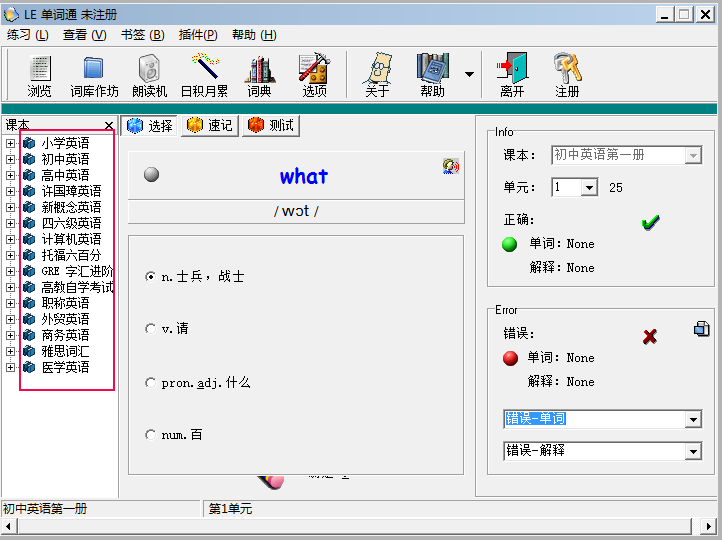The height and width of the screenshot is (540, 722).
Task: Expand the 托福六百分 tree node
Action: 10,255
